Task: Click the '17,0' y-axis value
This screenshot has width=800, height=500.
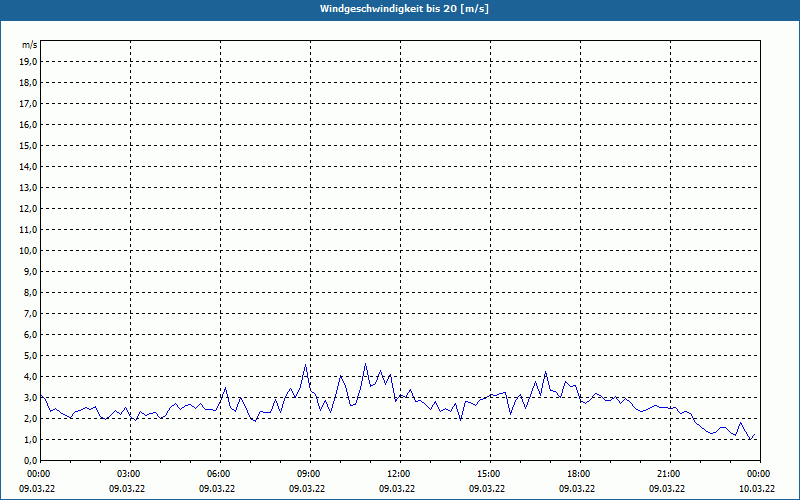Action: coord(28,104)
